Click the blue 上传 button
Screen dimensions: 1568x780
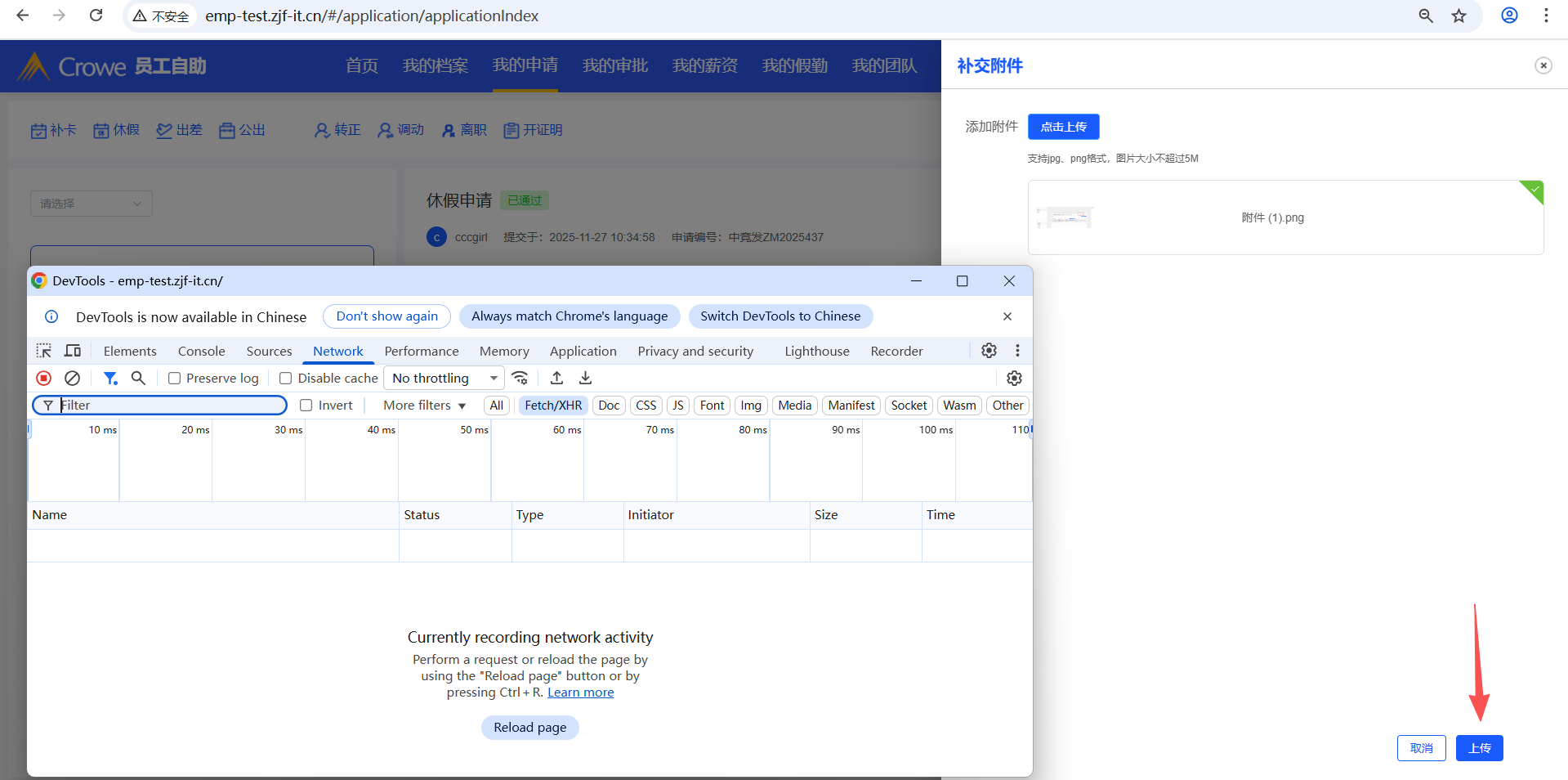click(1479, 748)
